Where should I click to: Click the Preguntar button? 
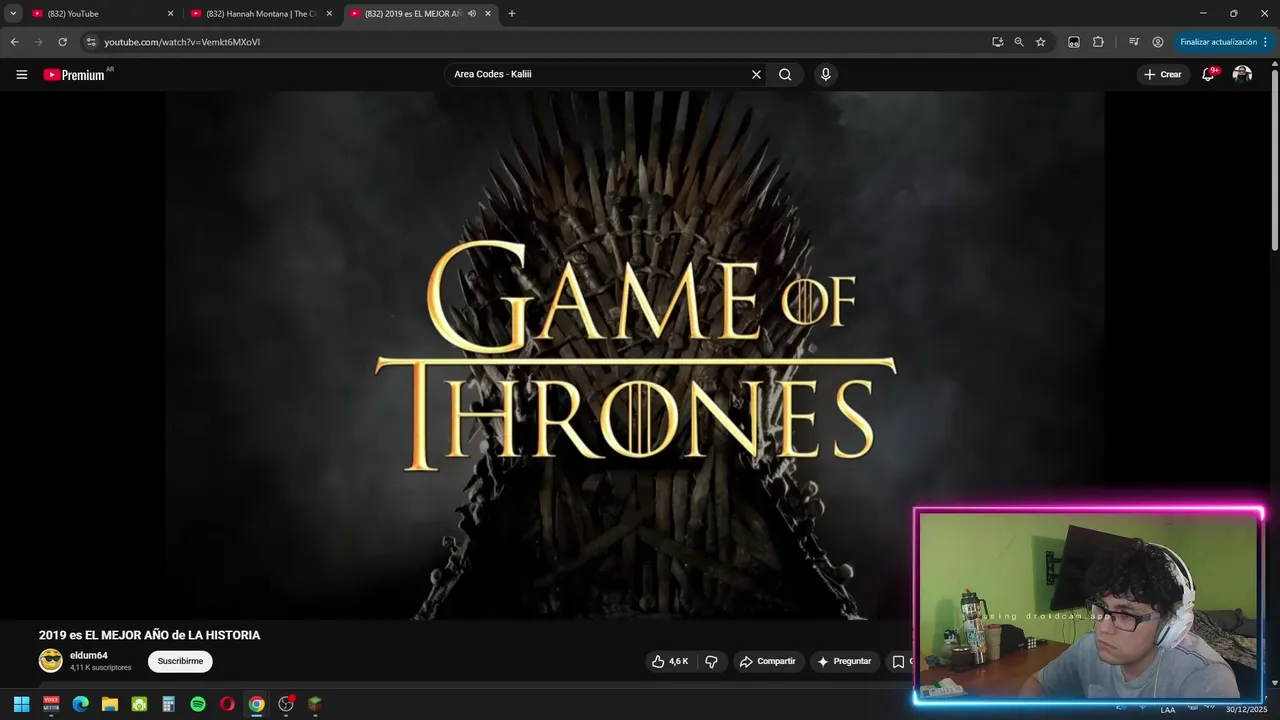(x=844, y=661)
